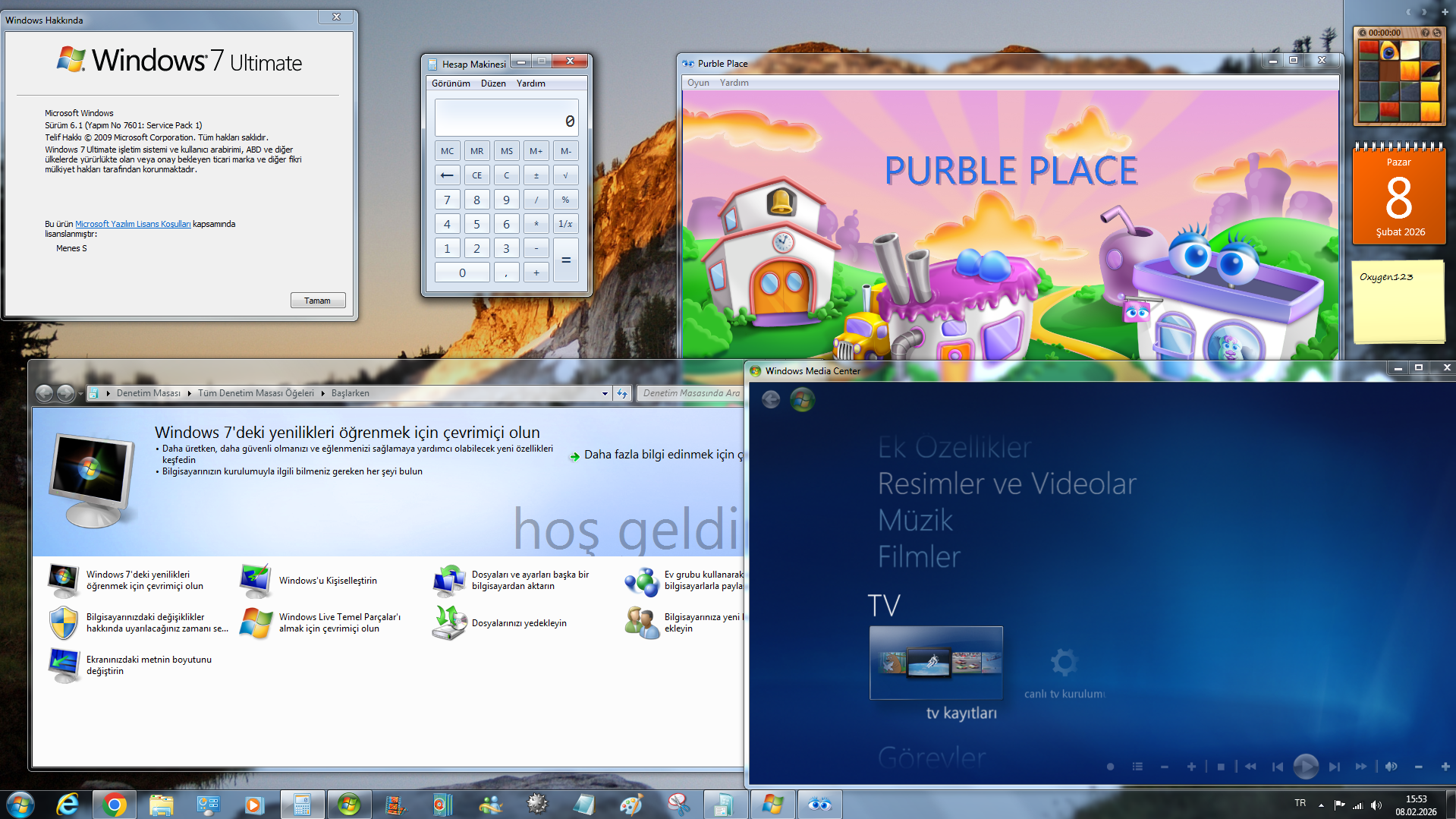1456x819 pixels.
Task: Switch to Windows Media Center taskbar button
Action: (x=349, y=805)
